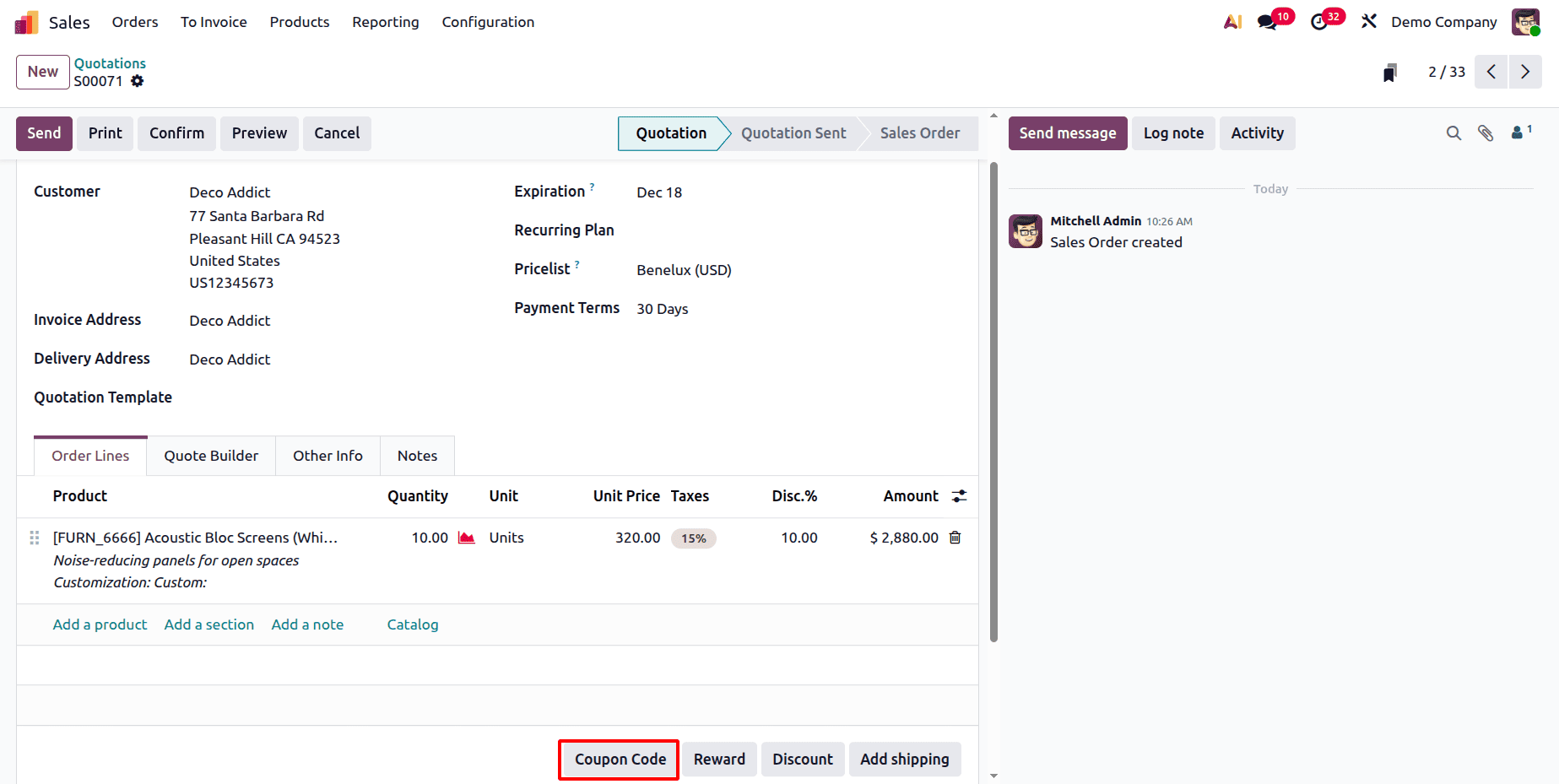This screenshot has width=1559, height=784.
Task: Open the activities clock icon with badge 32
Action: point(1321,21)
